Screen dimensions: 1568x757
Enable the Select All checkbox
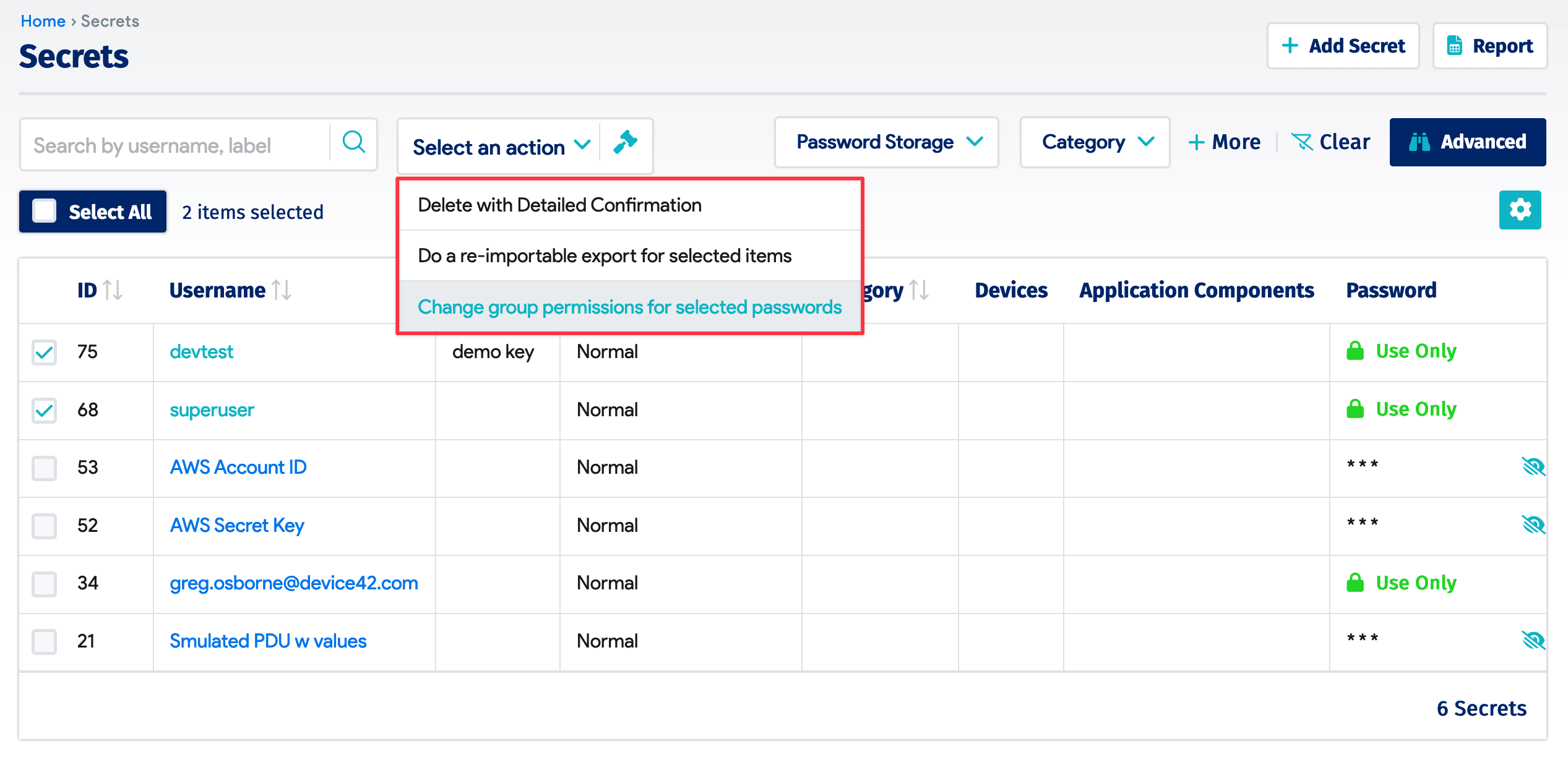(x=44, y=211)
